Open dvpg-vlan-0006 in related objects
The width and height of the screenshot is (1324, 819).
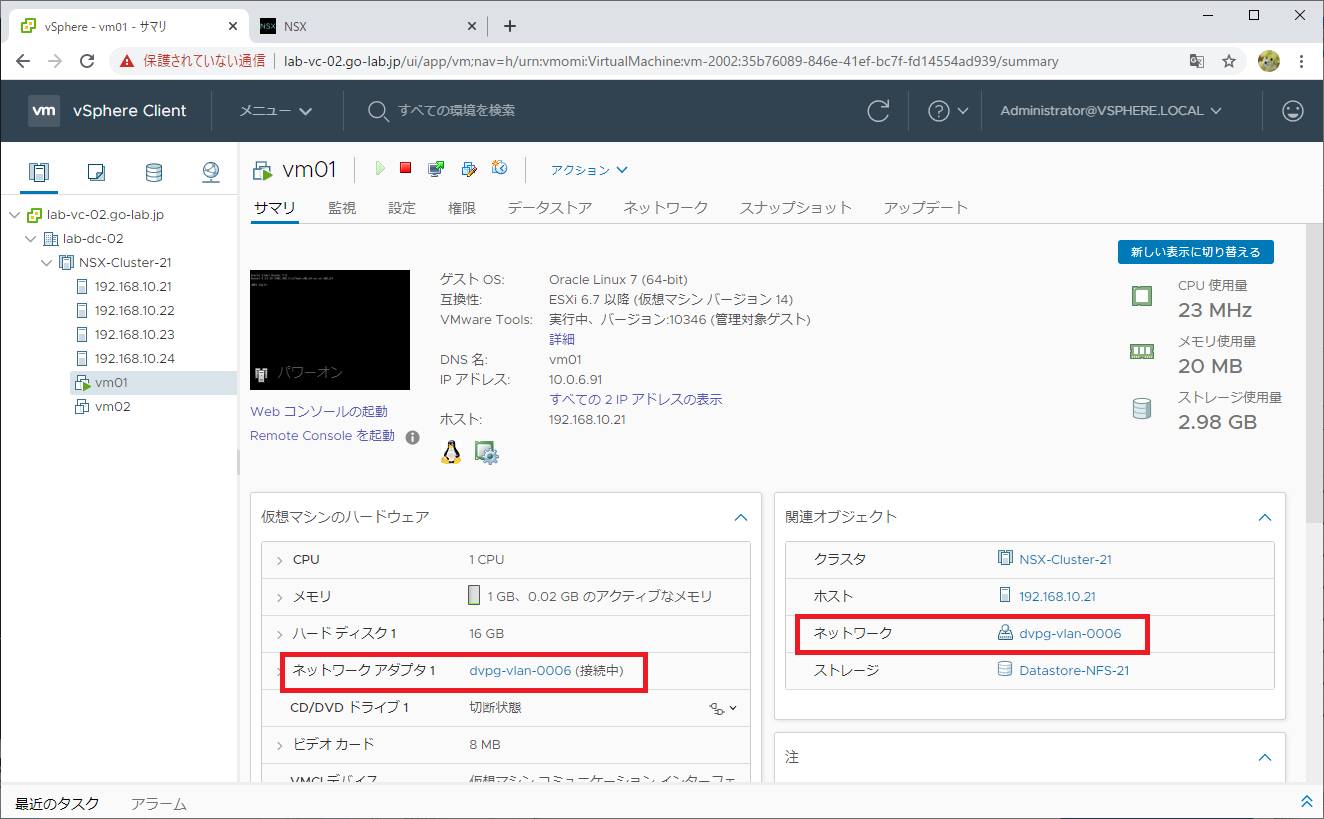click(x=1070, y=634)
